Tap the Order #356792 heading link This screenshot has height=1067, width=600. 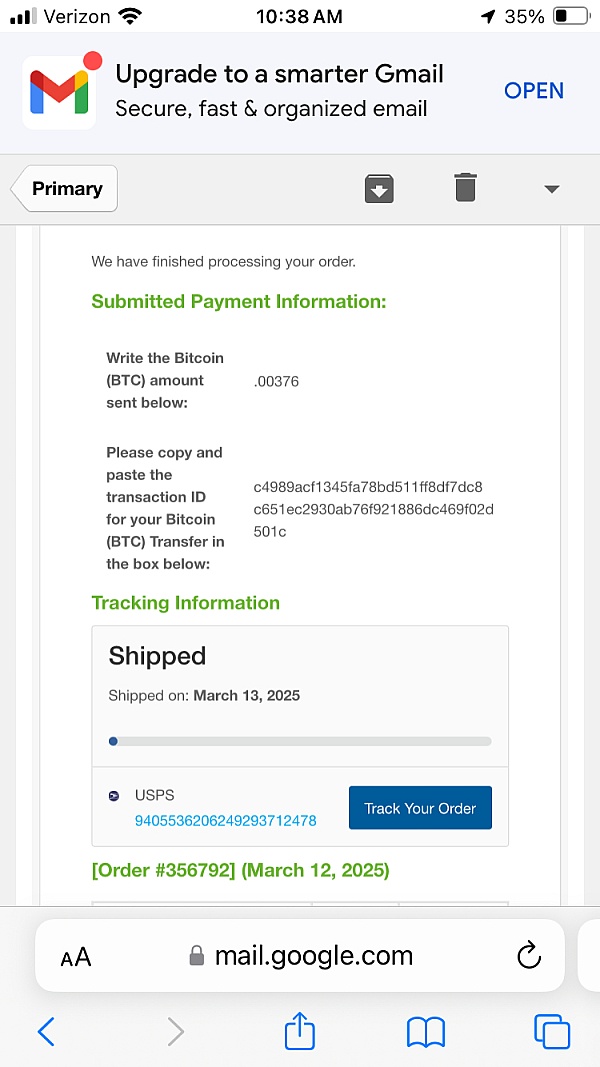240,870
